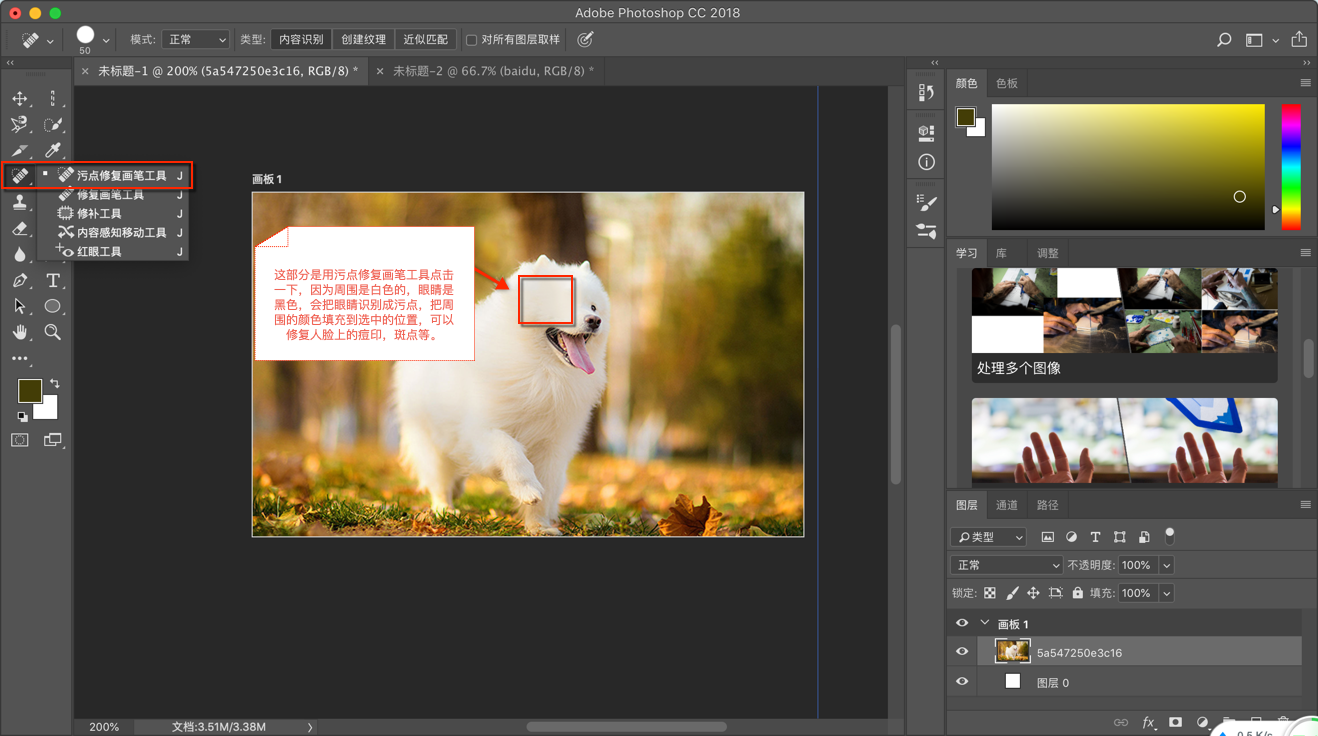Select the Zoom tool in toolbar
This screenshot has height=736, width=1318.
53,332
